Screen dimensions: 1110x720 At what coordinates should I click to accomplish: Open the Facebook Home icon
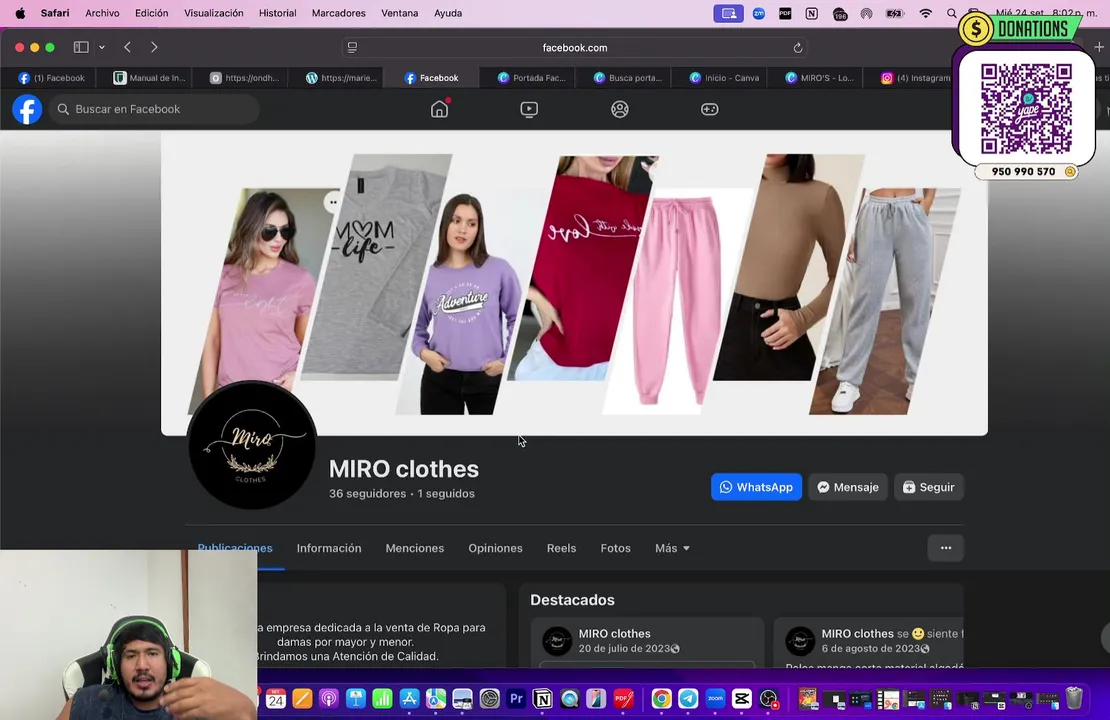440,109
